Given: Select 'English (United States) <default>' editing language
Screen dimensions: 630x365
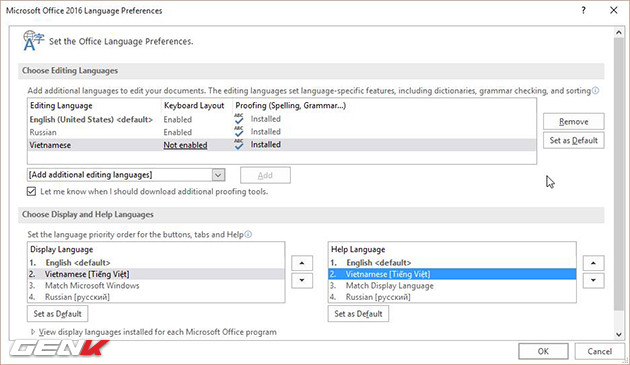Looking at the screenshot, I should (x=91, y=119).
